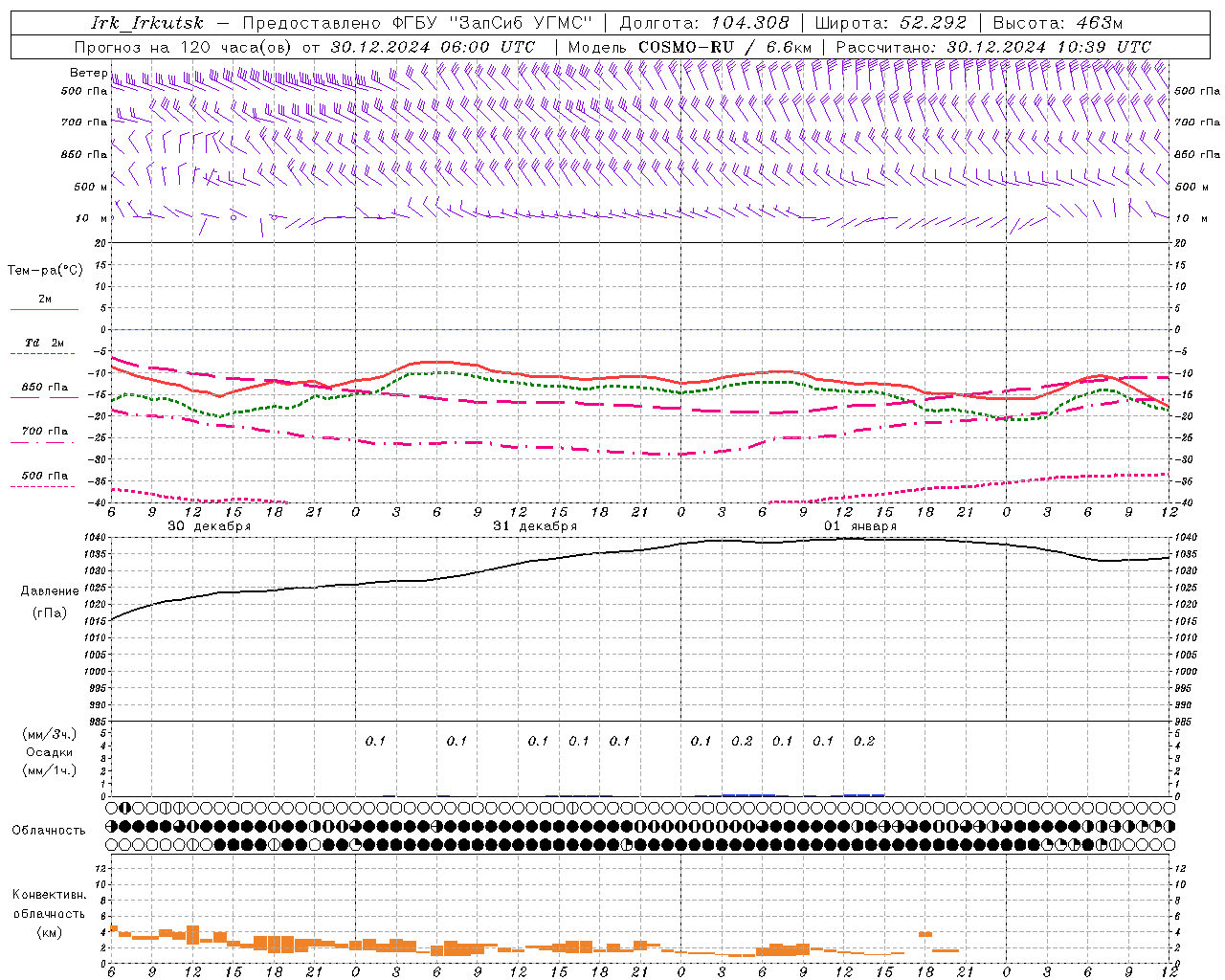Click the 850 гПа temperature legend entry
The image size is (1225, 980).
45,388
